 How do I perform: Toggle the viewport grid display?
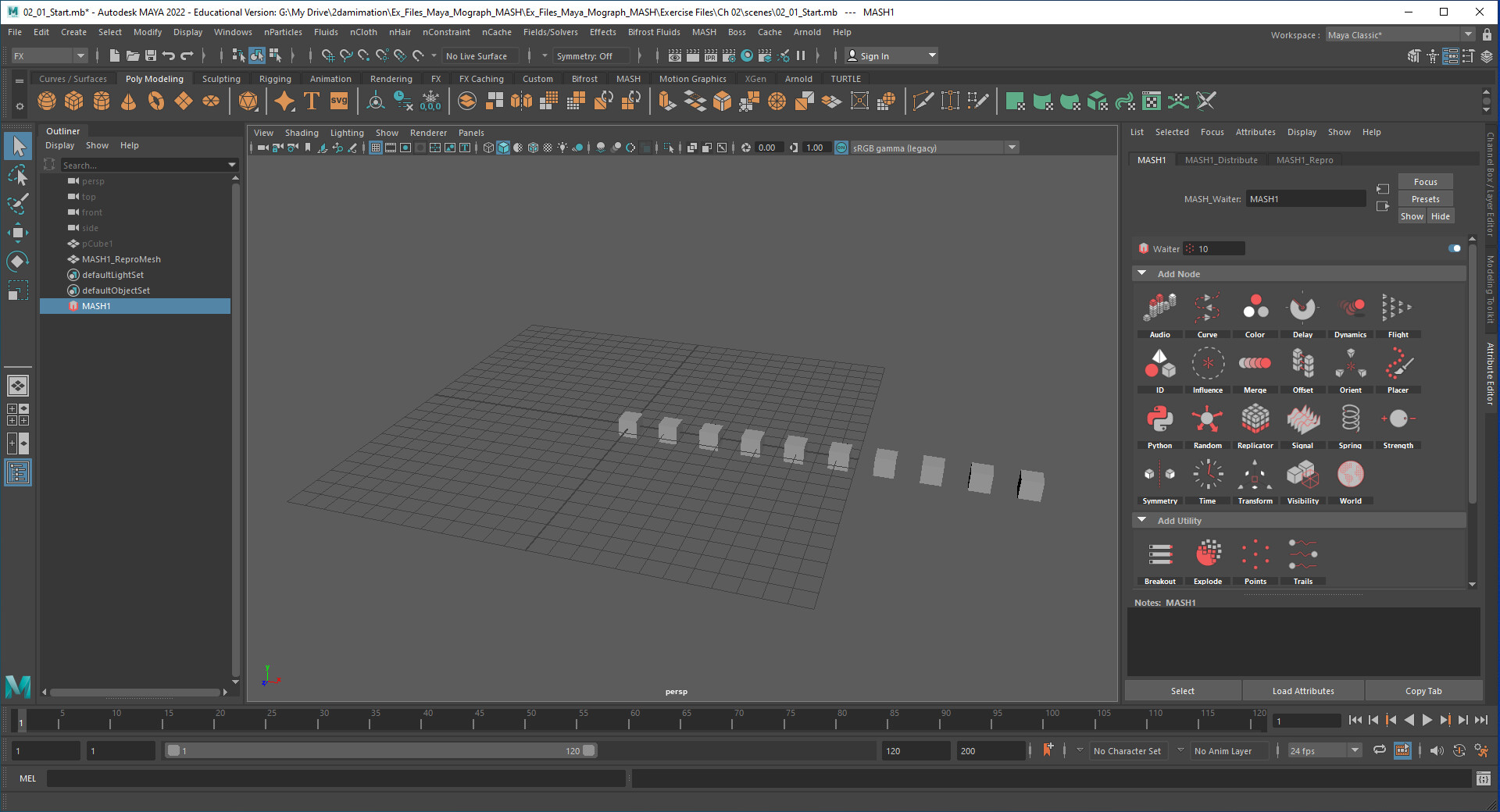pyautogui.click(x=376, y=148)
